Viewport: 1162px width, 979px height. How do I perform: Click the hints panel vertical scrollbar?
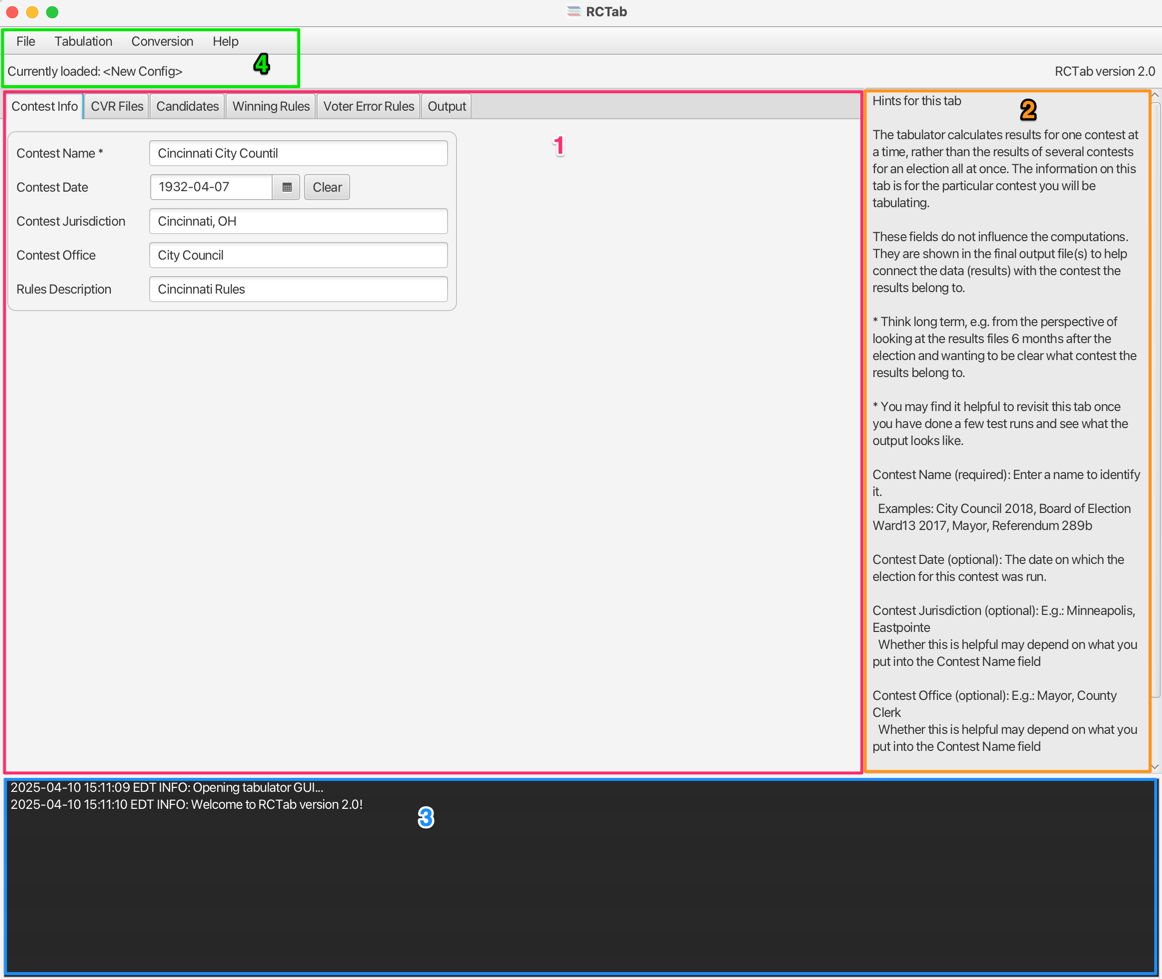point(1155,400)
